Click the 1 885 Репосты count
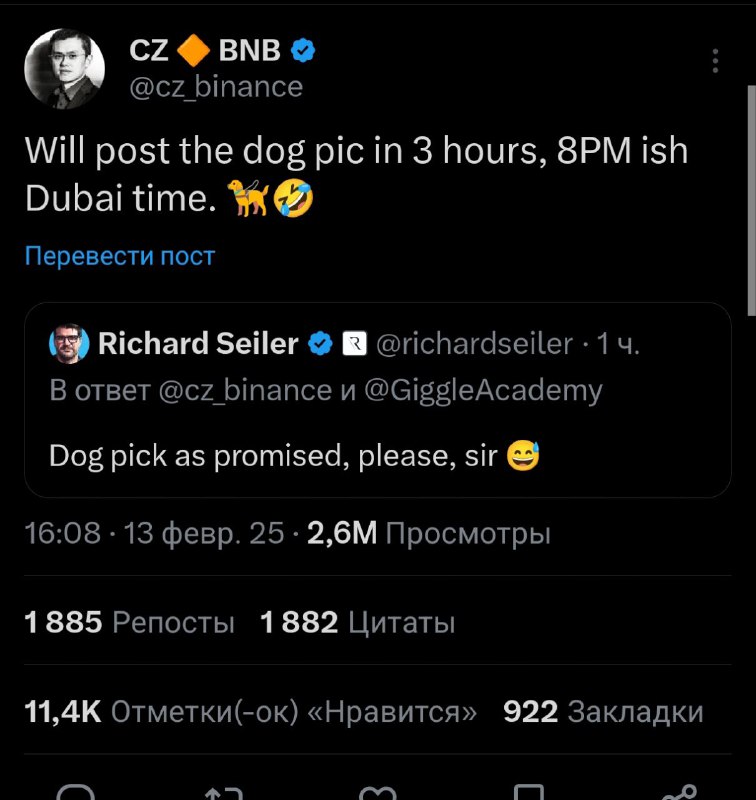Screen dimensions: 756x800 130,622
